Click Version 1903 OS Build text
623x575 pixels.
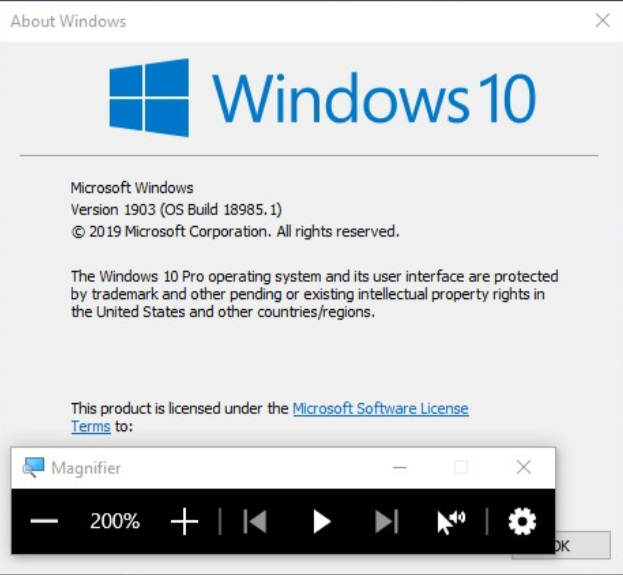point(176,209)
